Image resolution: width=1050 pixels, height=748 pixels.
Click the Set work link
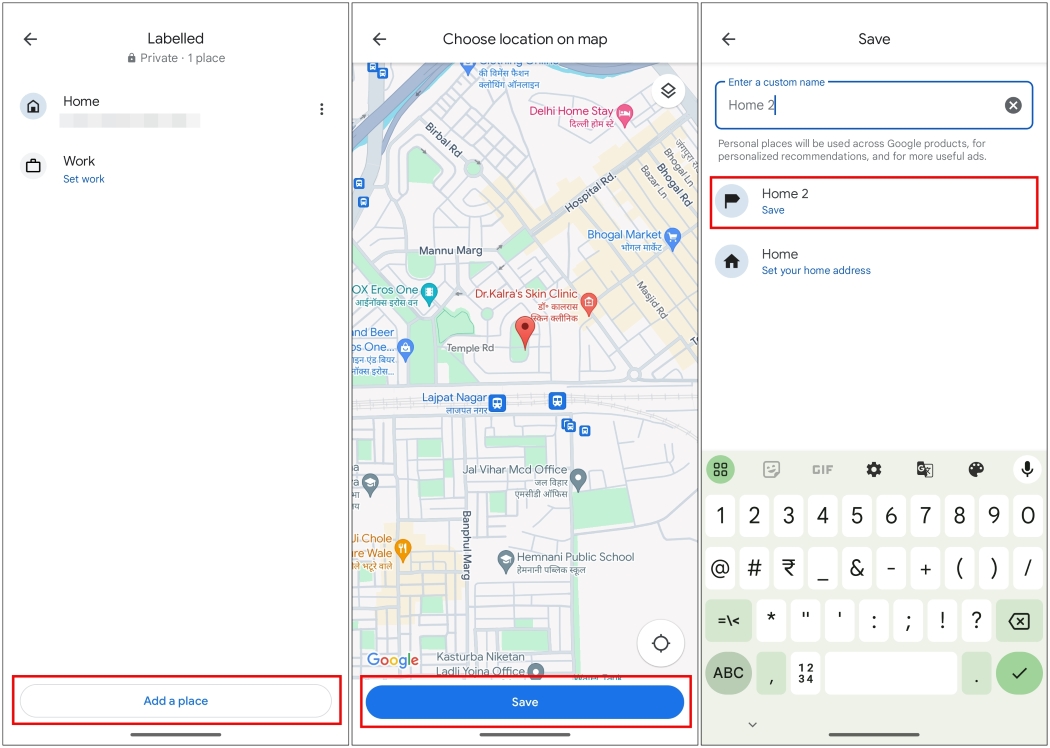(84, 179)
